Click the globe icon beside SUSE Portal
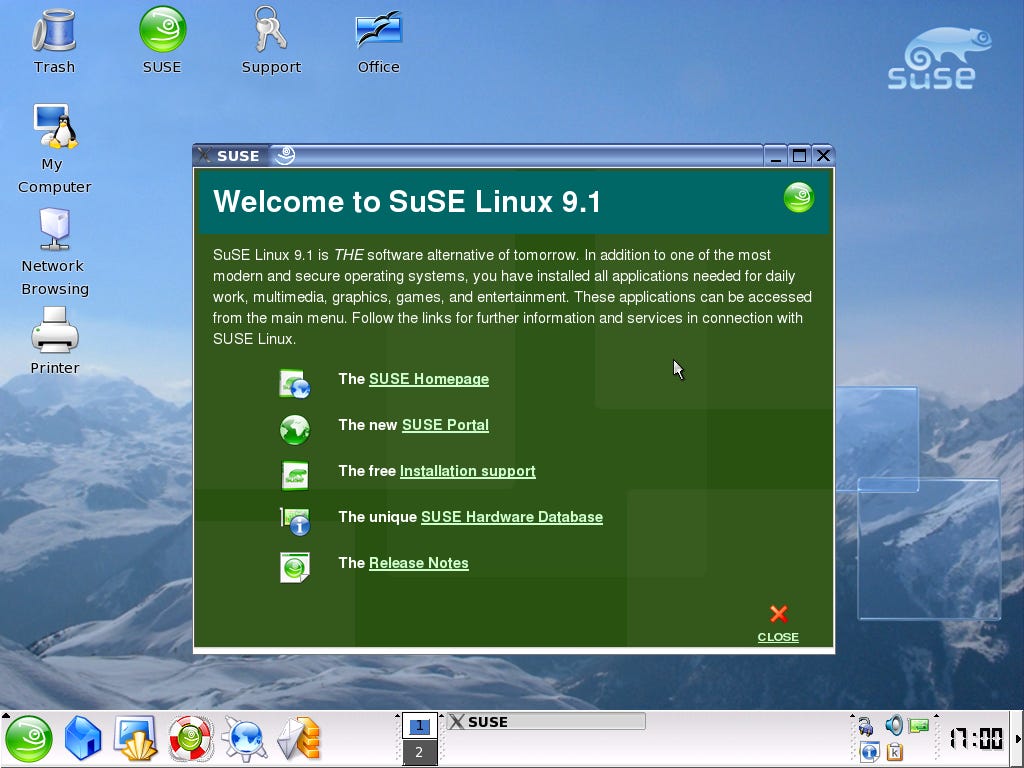 coord(295,430)
